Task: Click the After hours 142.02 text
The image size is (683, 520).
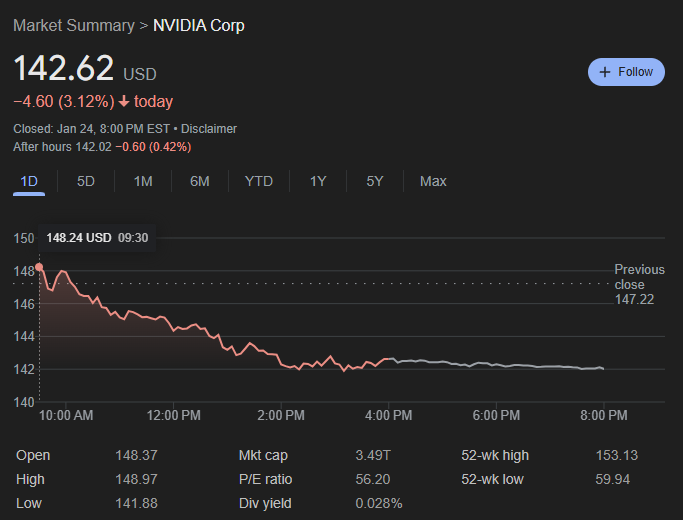Action: (x=62, y=147)
